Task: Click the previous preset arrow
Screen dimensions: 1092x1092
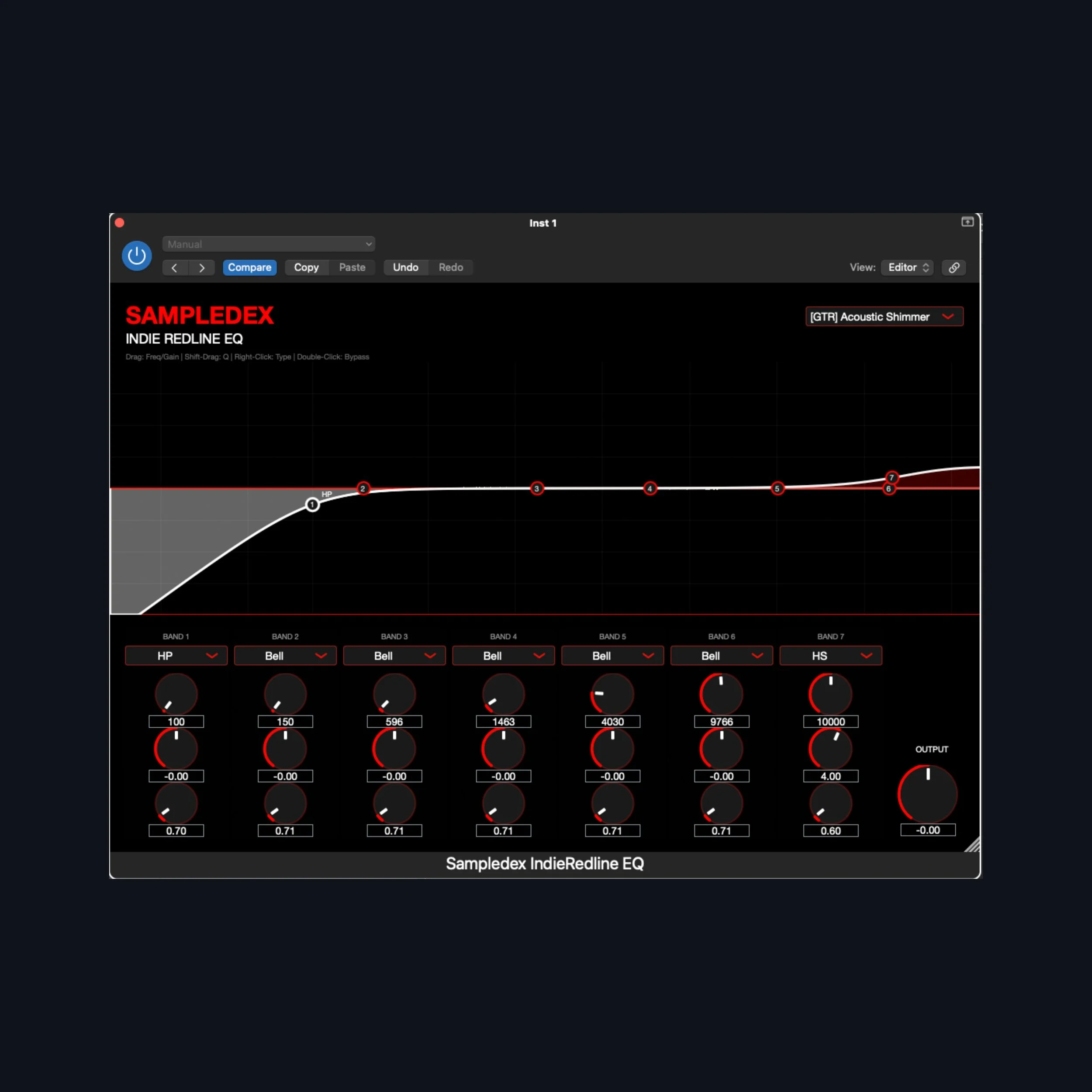Action: [175, 267]
